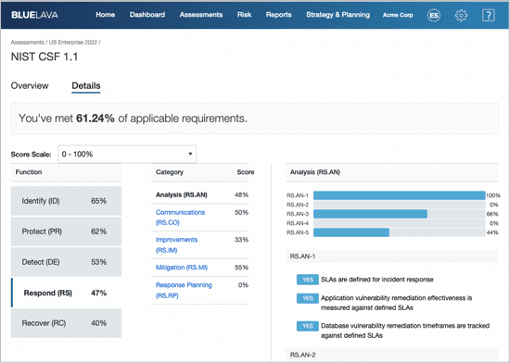The width and height of the screenshot is (510, 363).
Task: Click the RS.AN-1 section header
Action: coord(392,256)
